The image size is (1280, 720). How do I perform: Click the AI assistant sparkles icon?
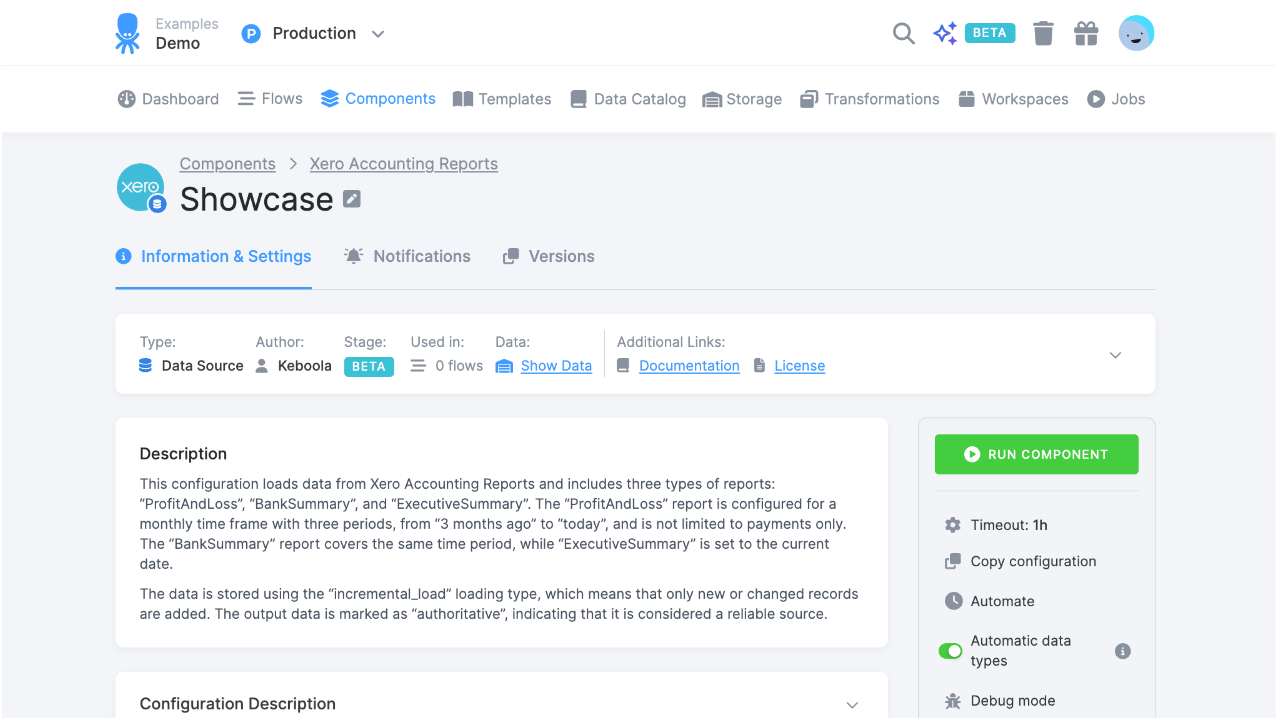(x=944, y=33)
